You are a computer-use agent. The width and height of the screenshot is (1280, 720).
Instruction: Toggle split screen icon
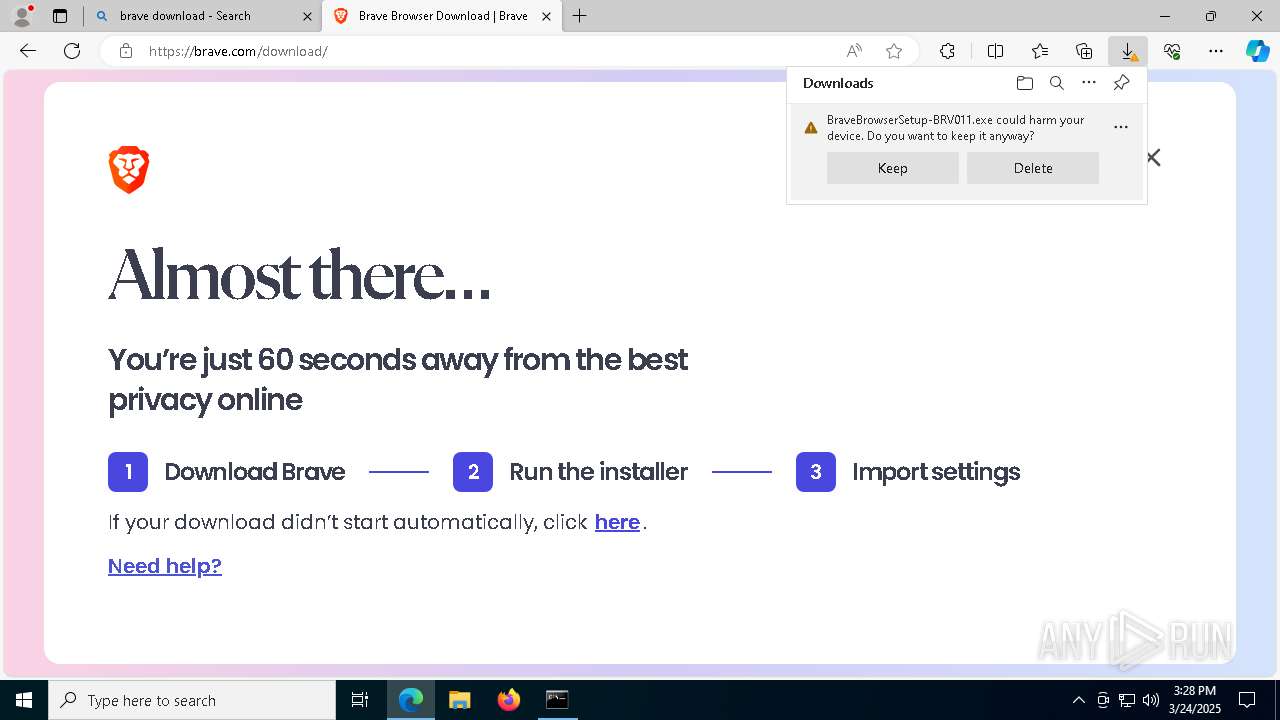coord(996,51)
